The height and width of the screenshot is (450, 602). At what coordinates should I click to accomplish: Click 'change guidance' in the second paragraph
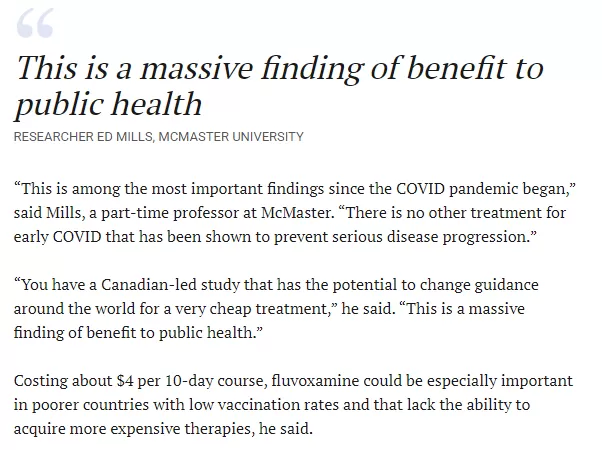[x=479, y=285]
